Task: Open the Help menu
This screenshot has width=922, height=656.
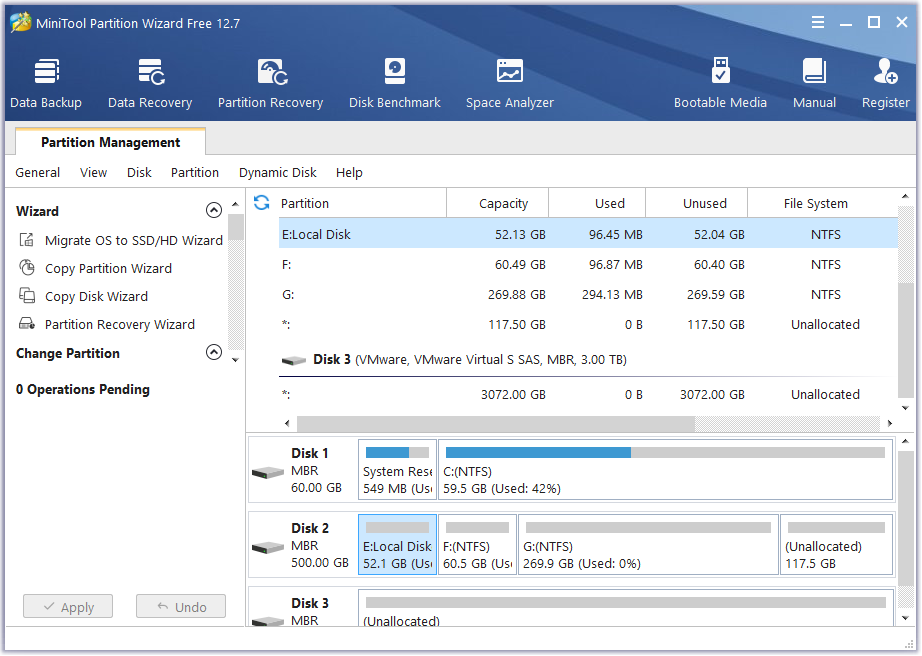Action: [x=349, y=172]
